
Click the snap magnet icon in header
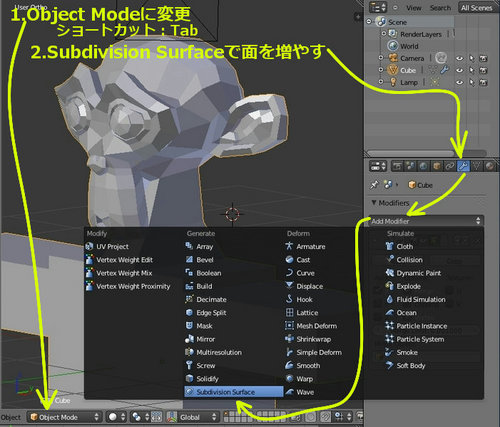325,417
